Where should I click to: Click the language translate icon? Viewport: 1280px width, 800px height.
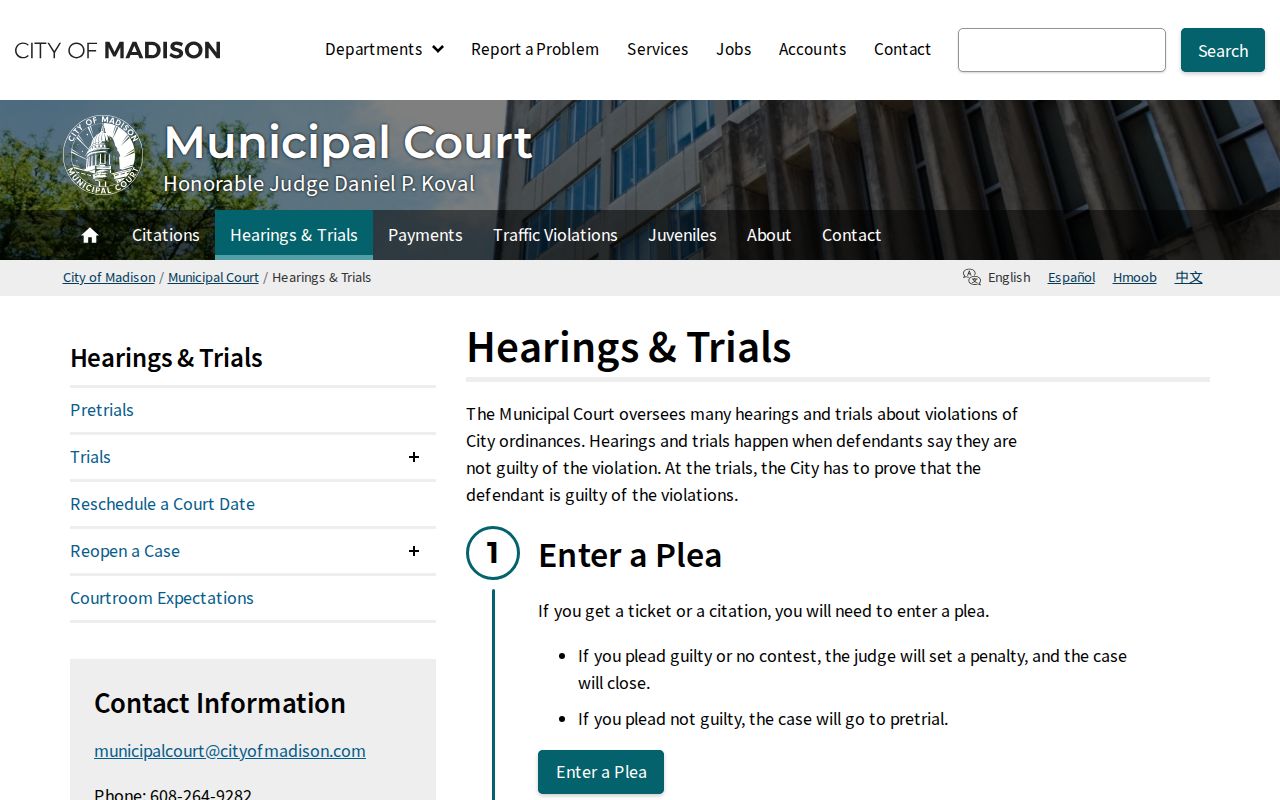pyautogui.click(x=971, y=277)
